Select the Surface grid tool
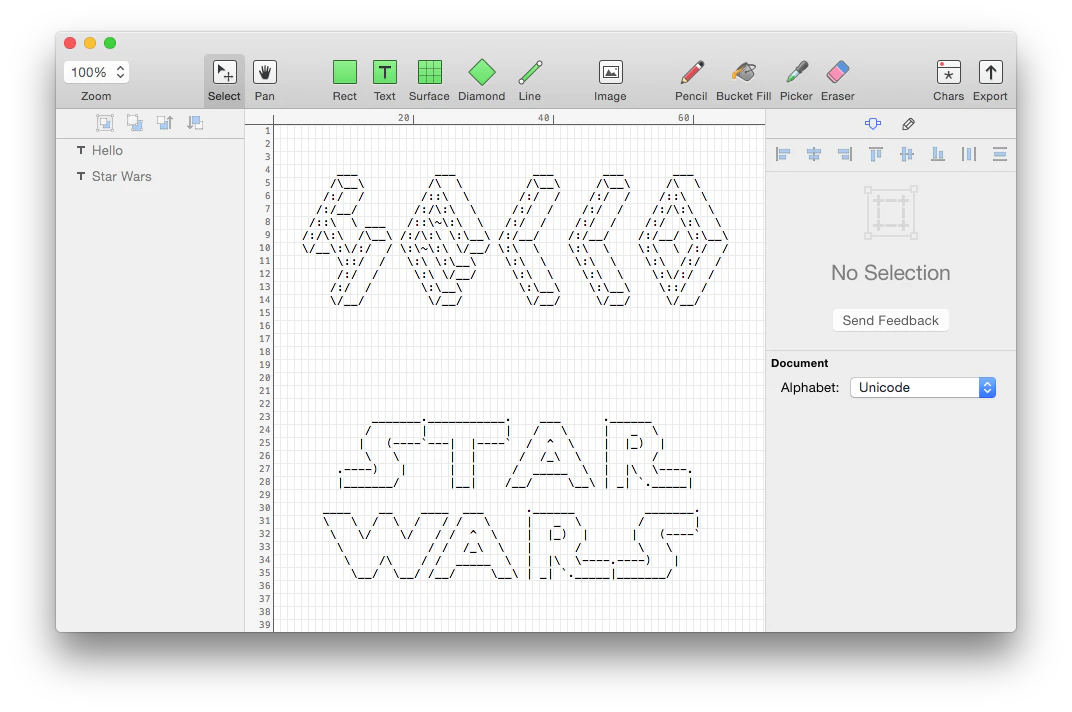1072x712 pixels. point(429,80)
